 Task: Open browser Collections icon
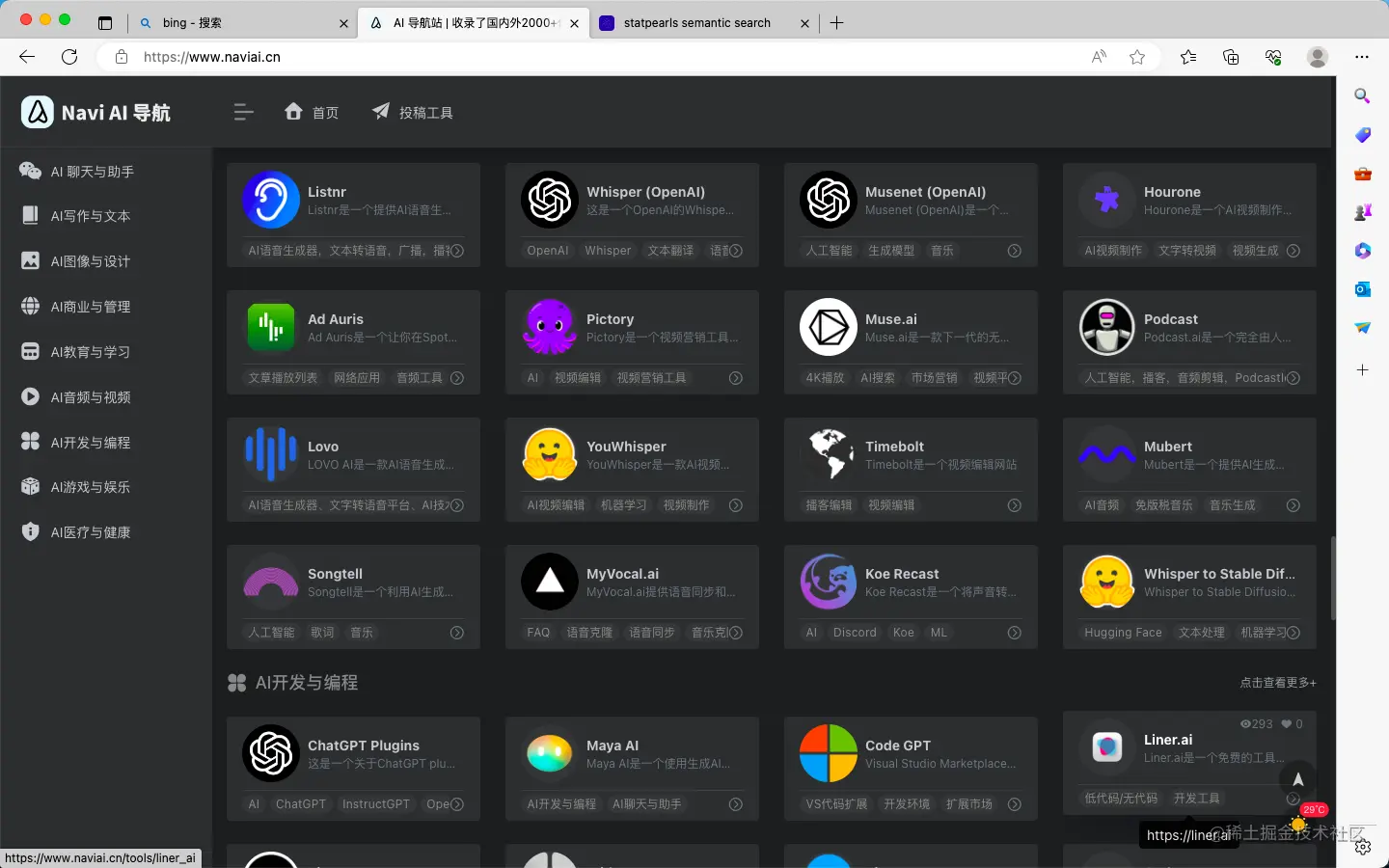coord(1231,57)
